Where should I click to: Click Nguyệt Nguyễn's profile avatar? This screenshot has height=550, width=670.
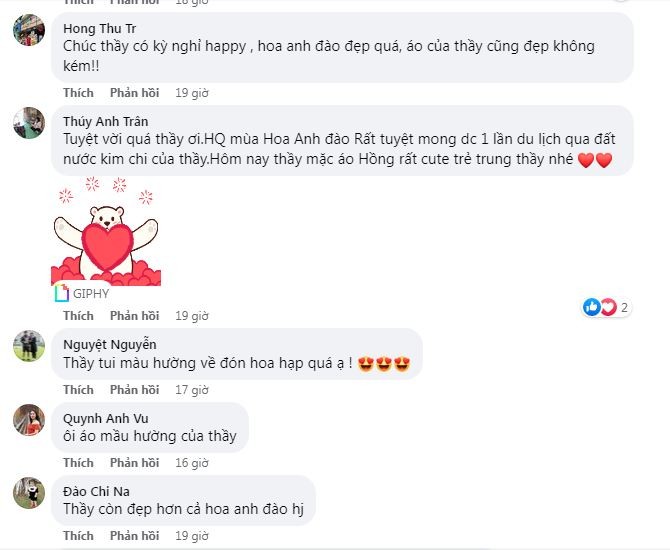pos(29,346)
